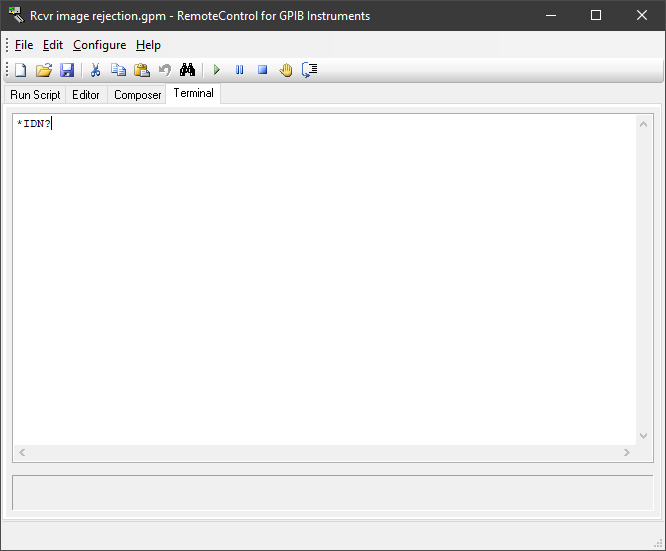The width and height of the screenshot is (666, 551).
Task: Open the Help menu
Action: tap(148, 45)
